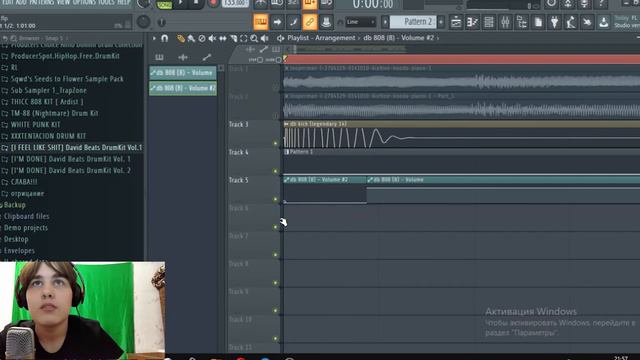
Task: Open Playlist options menu arrow
Action: [154, 38]
